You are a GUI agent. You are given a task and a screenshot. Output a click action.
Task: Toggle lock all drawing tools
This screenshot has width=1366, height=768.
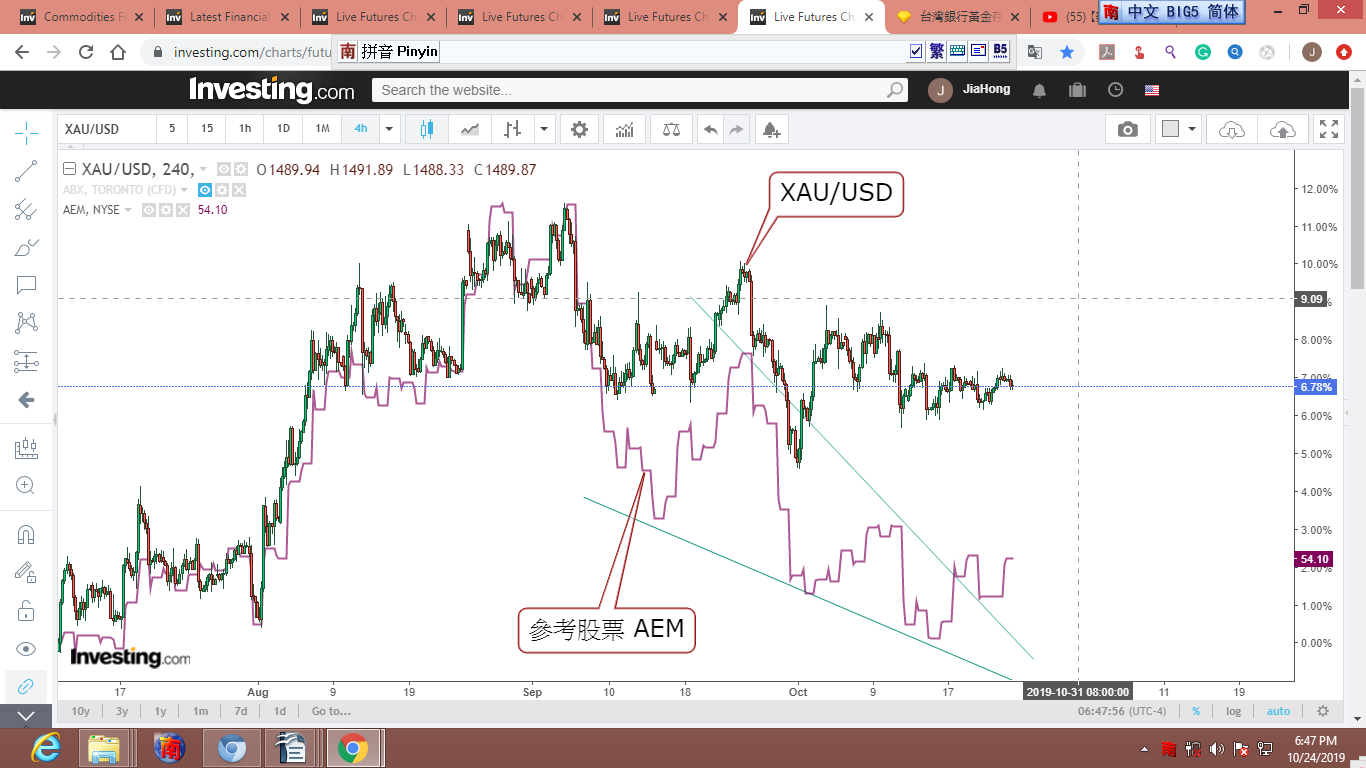pyautogui.click(x=26, y=610)
